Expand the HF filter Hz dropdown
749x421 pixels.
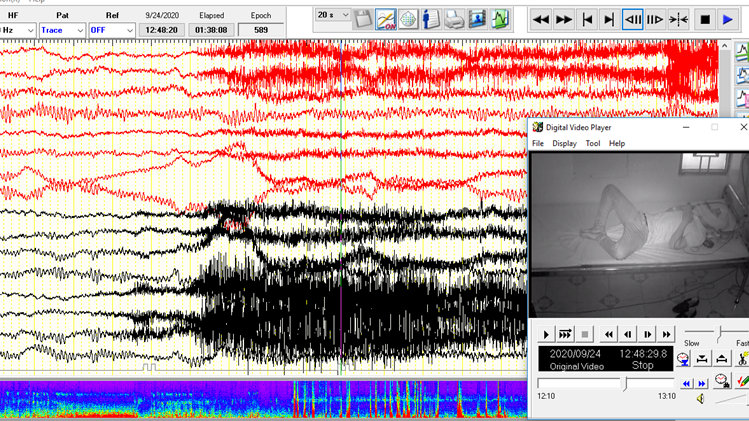pyautogui.click(x=18, y=30)
